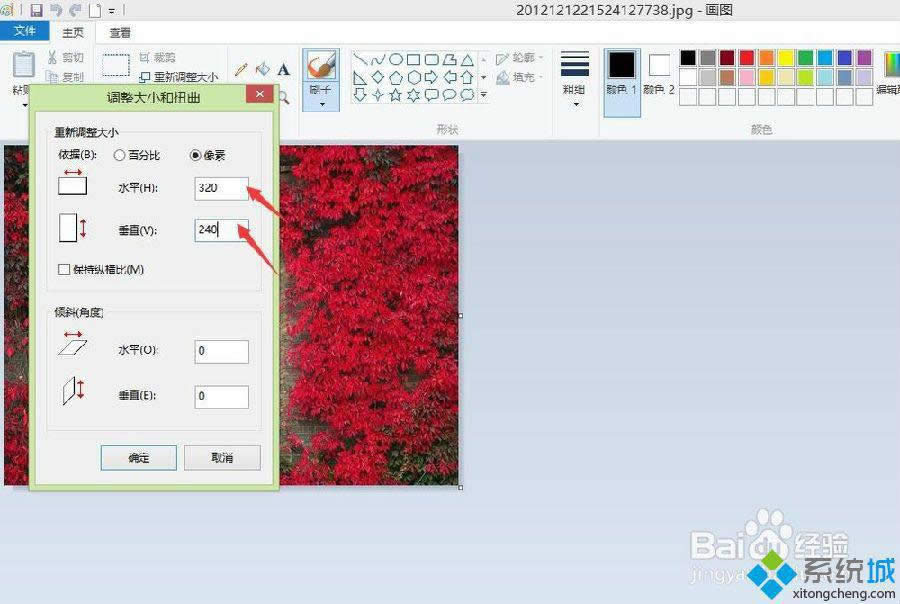Click the 取消 button to cancel resizing

222,457
